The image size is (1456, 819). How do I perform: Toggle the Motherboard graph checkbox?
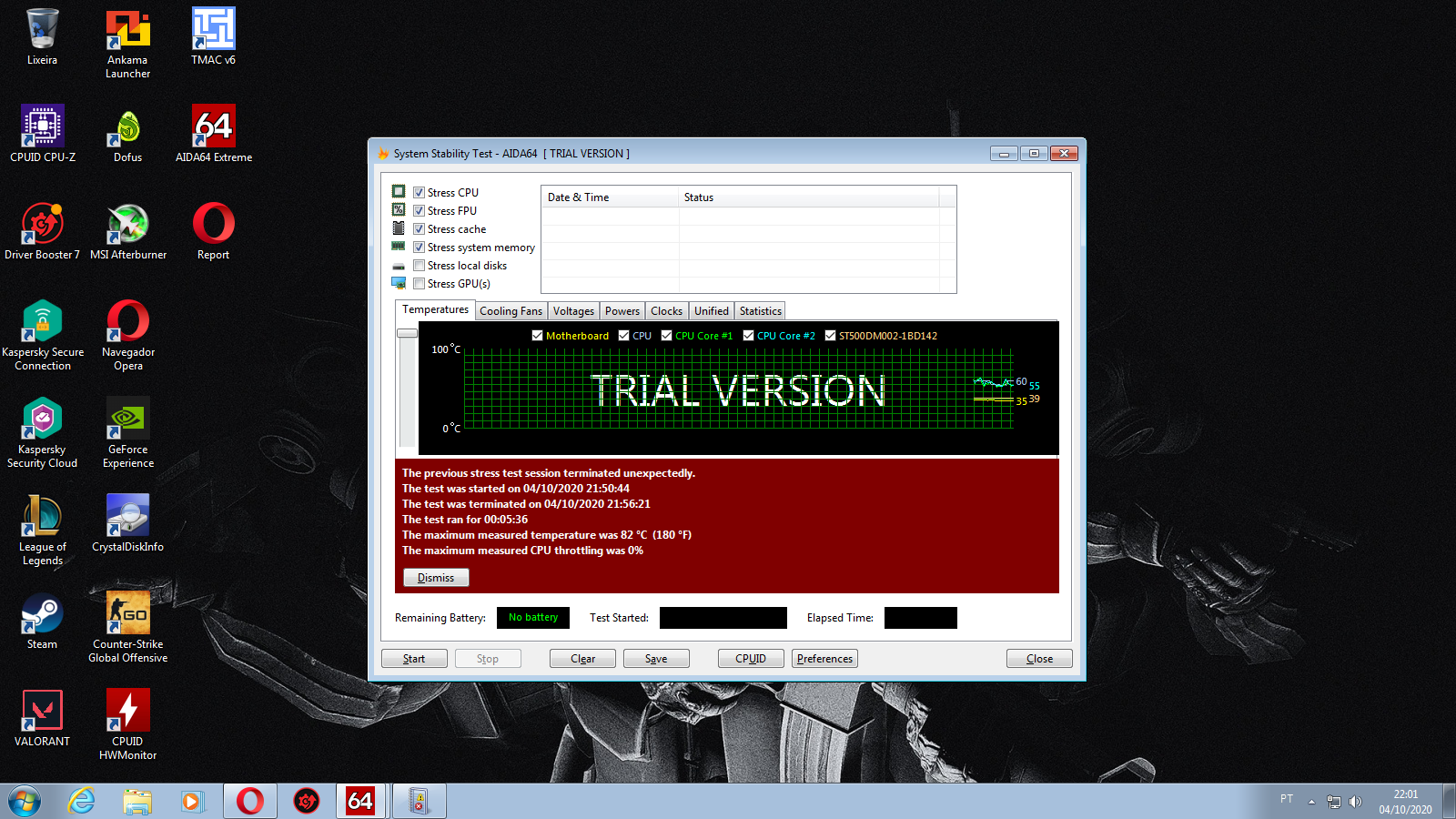(x=537, y=336)
